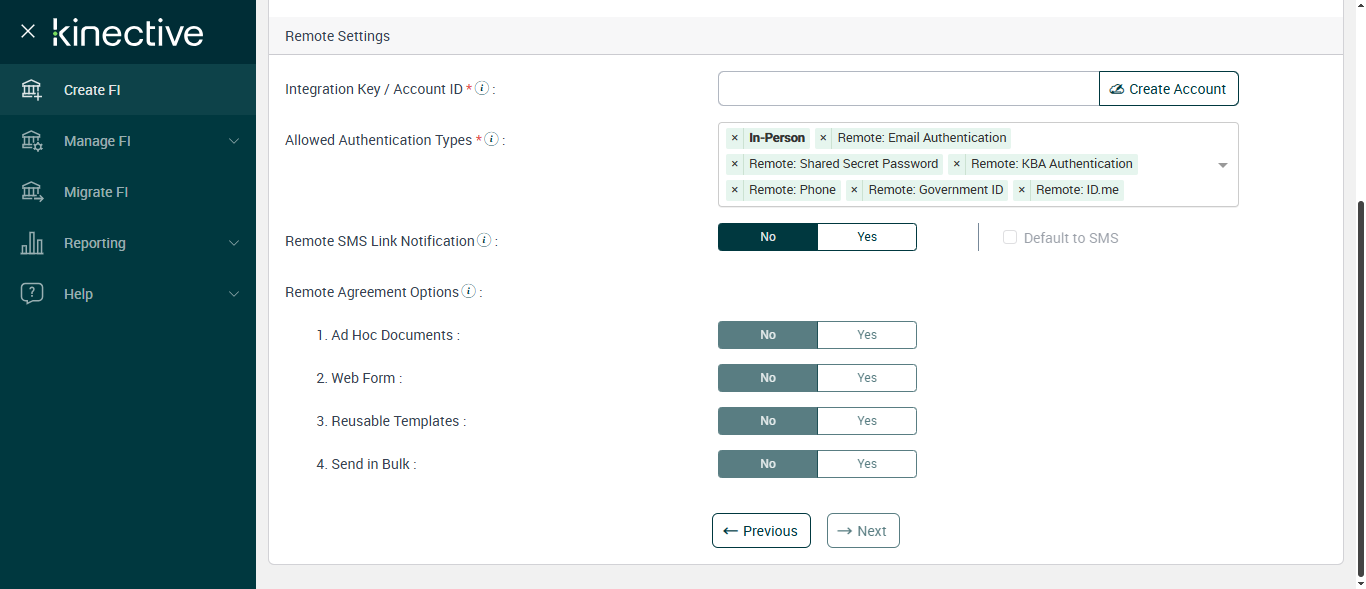The image size is (1366, 589).
Task: Open the authentication types dropdown arrow
Action: click(1222, 165)
